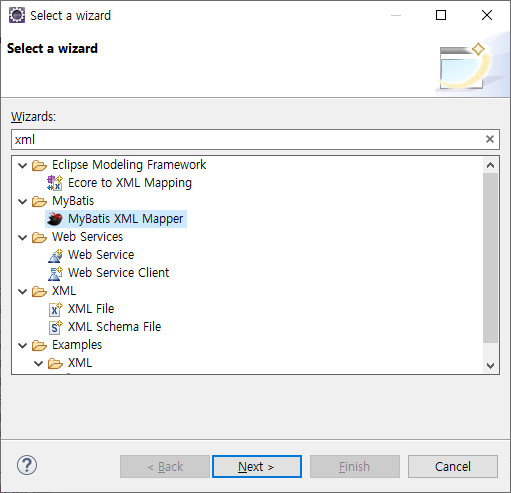Click the MyBatis folder icon
The image size is (511, 493).
coord(39,201)
